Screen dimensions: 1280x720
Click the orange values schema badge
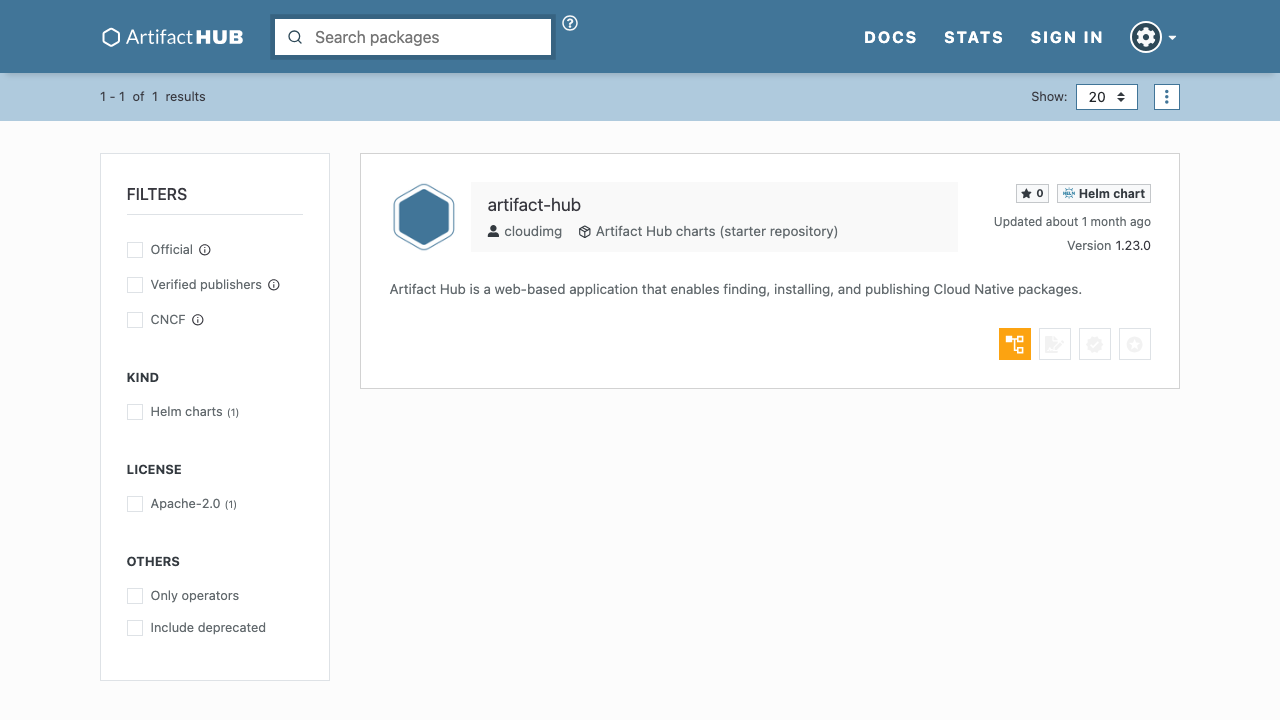(1015, 344)
